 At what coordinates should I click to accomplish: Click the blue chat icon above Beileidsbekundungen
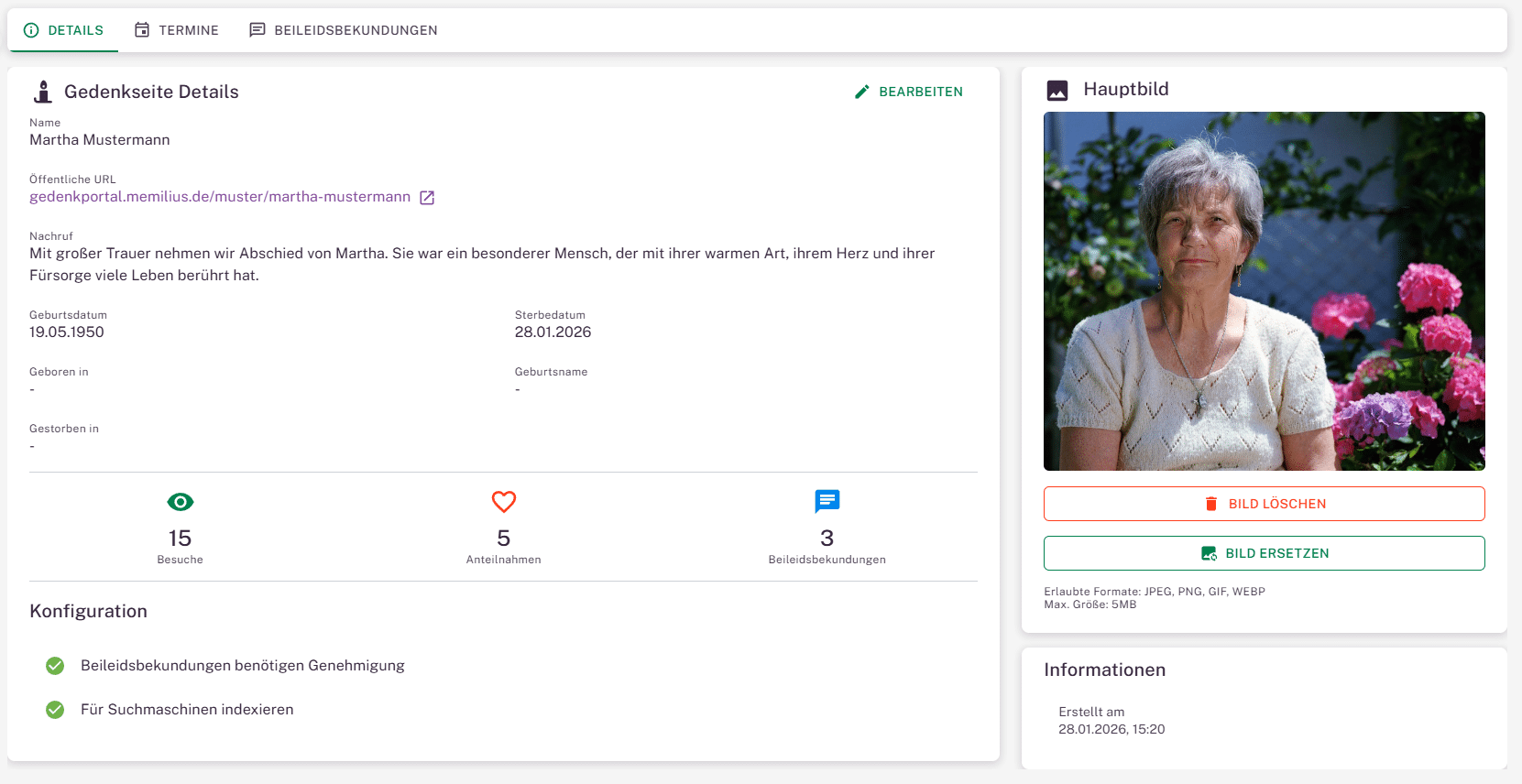click(x=827, y=501)
